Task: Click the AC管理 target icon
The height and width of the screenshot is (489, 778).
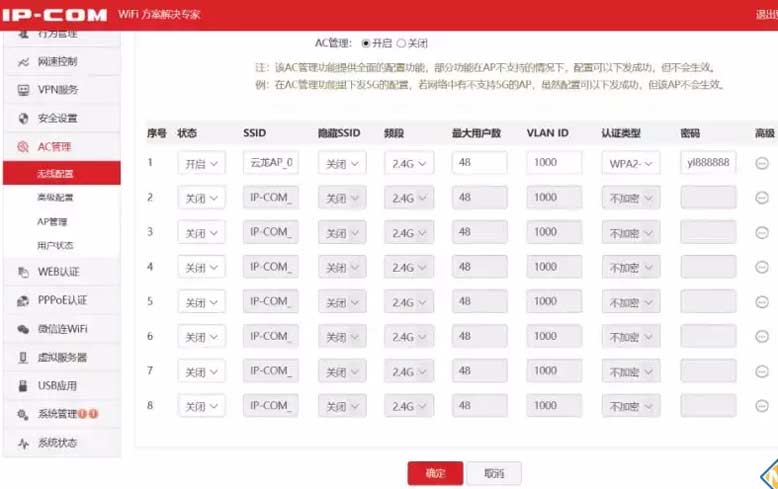Action: point(23,147)
